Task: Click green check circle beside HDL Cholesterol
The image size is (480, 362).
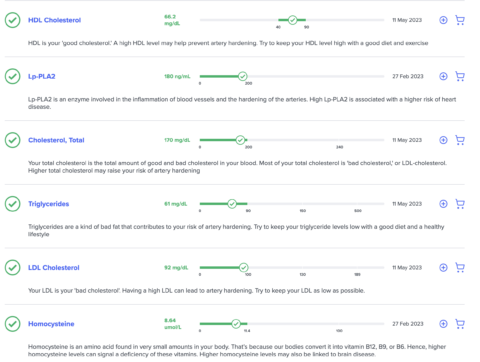Action: (13, 20)
